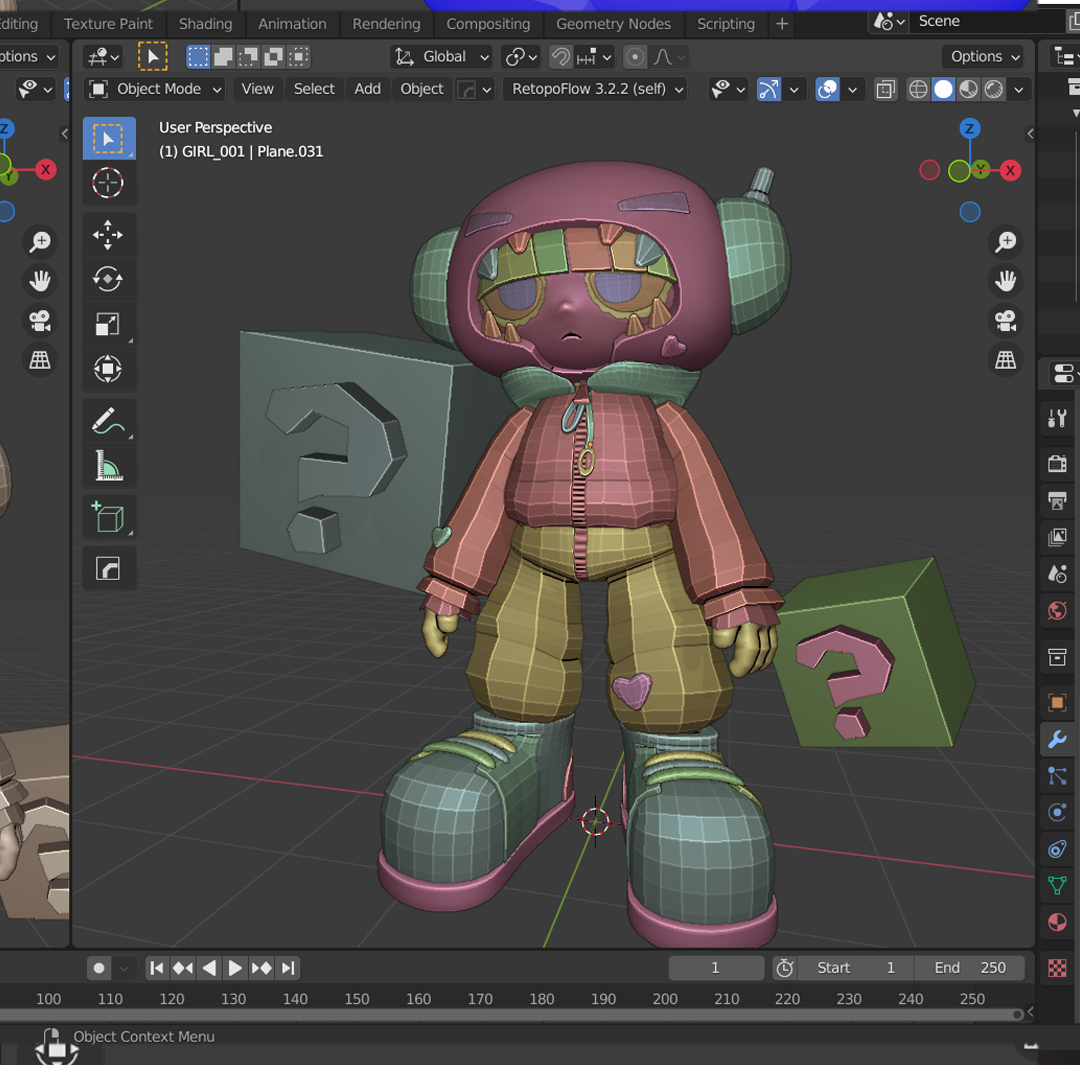Select the bottom tool below Add Cube
Image resolution: width=1080 pixels, height=1065 pixels.
(109, 568)
